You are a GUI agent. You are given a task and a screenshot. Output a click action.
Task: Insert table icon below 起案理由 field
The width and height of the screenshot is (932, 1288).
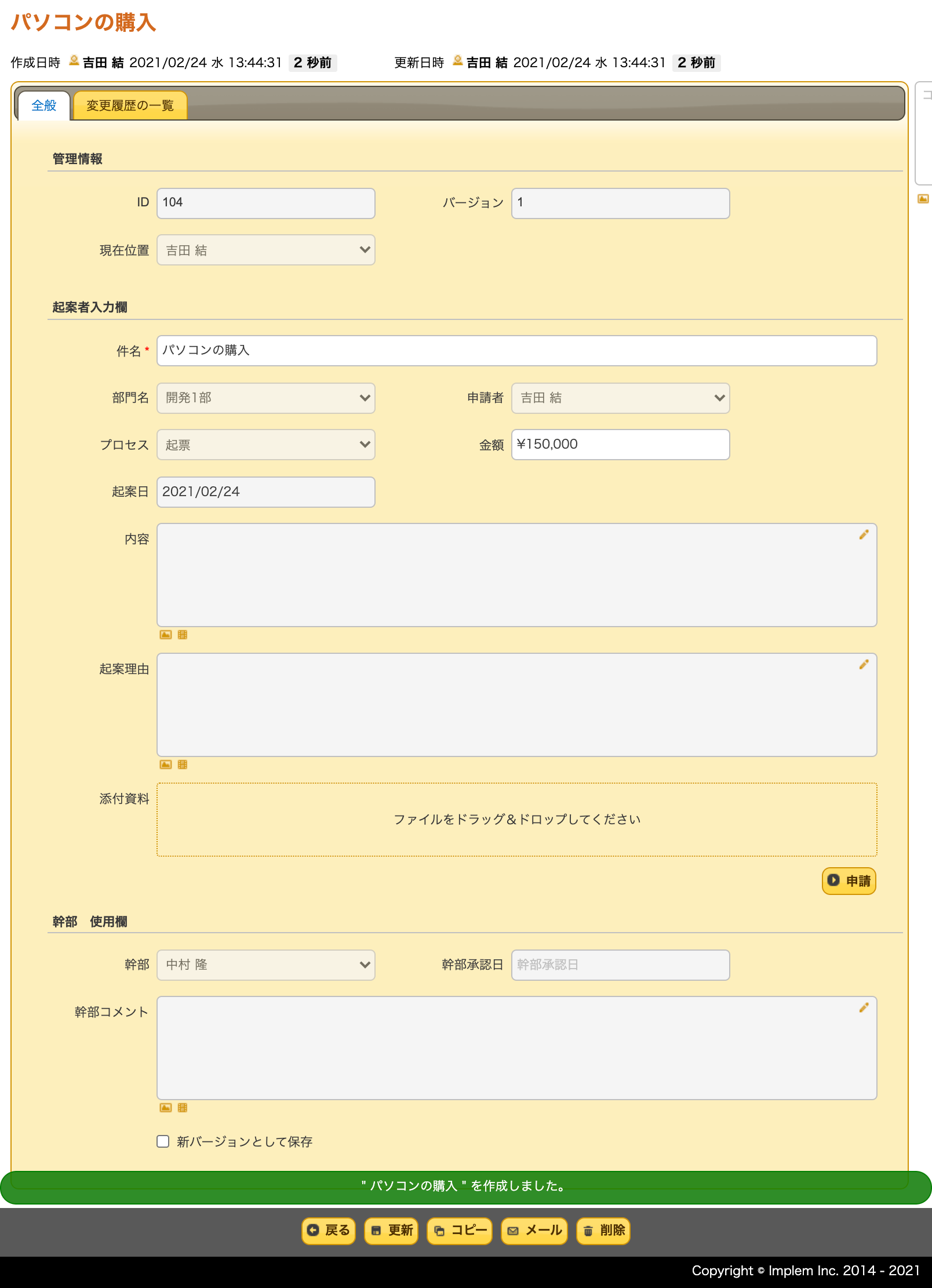point(183,765)
